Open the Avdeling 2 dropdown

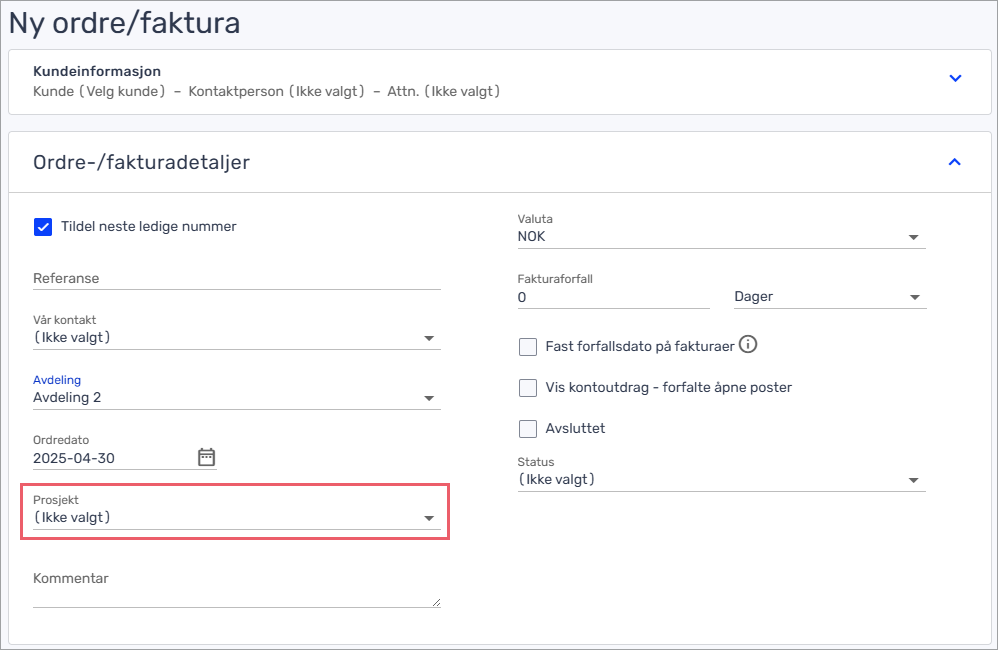pos(237,398)
